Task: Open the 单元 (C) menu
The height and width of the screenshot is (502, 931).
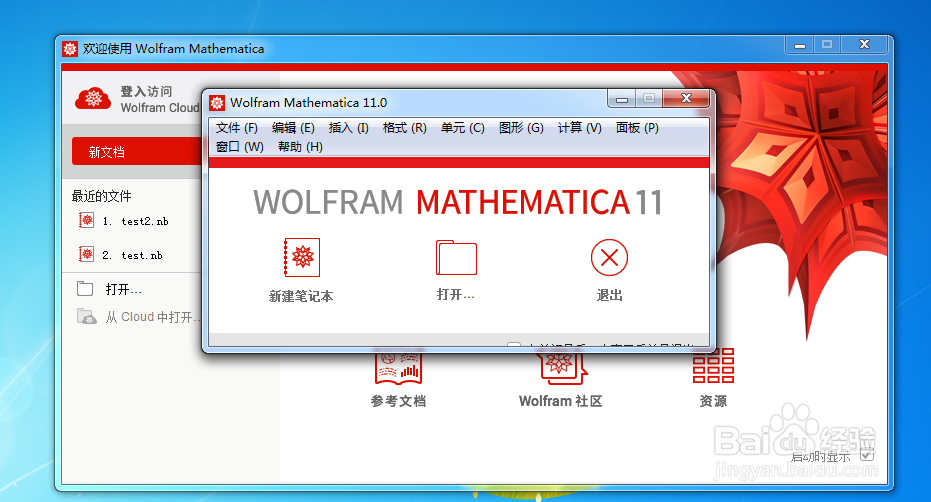Action: [x=463, y=128]
